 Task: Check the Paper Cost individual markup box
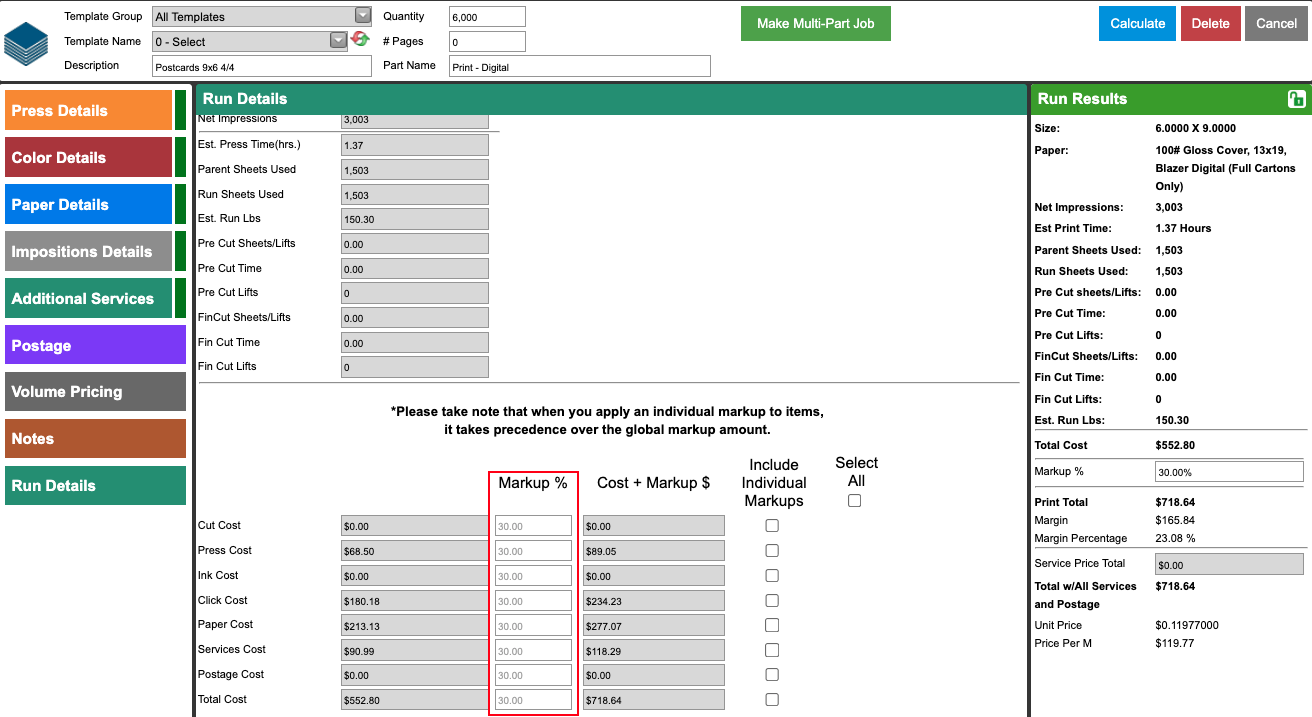(772, 625)
